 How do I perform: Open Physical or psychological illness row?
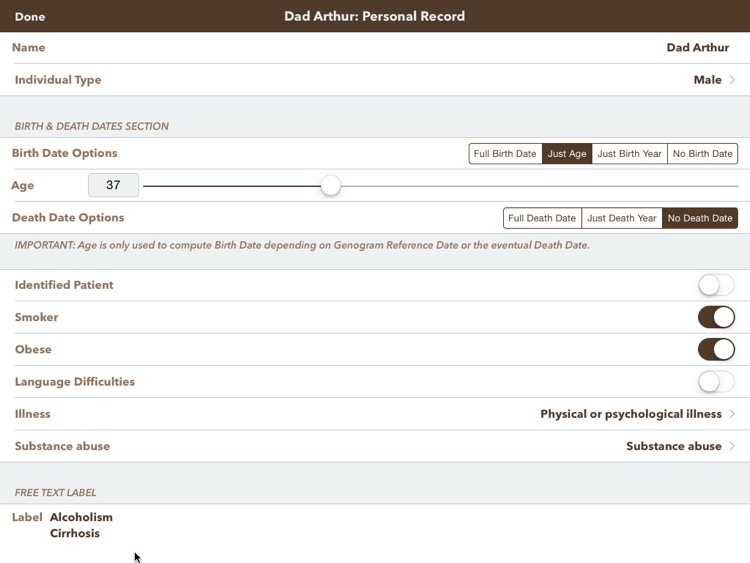(x=630, y=414)
